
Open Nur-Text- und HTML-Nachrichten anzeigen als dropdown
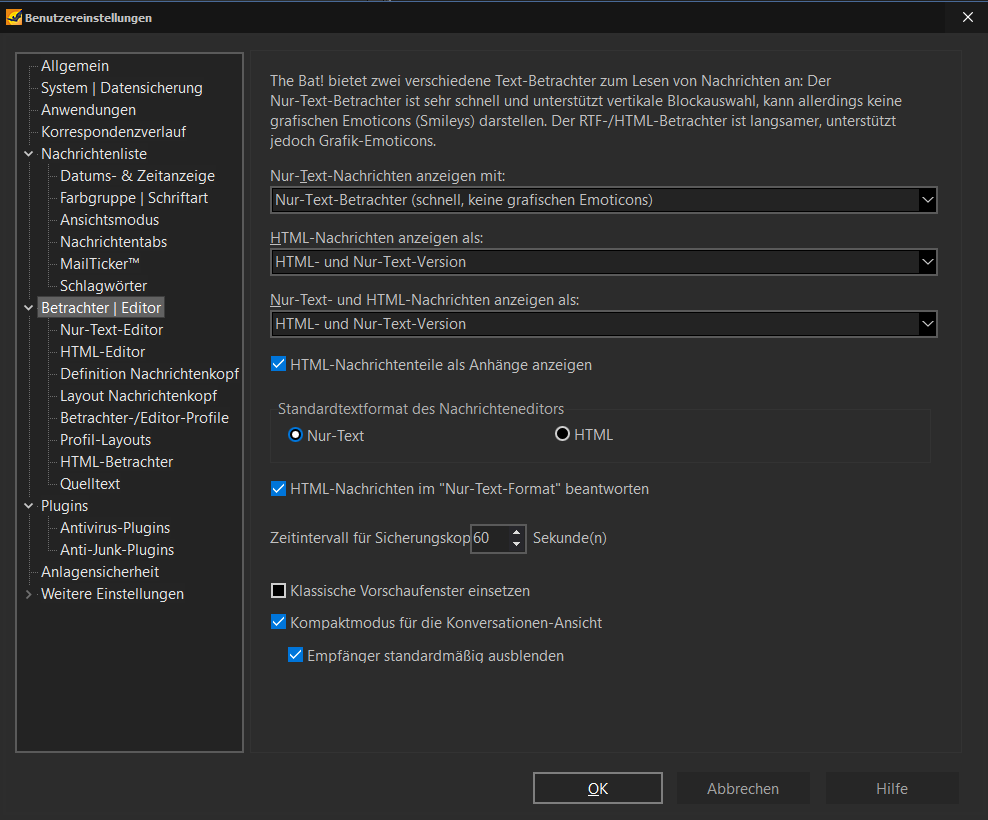[x=926, y=324]
